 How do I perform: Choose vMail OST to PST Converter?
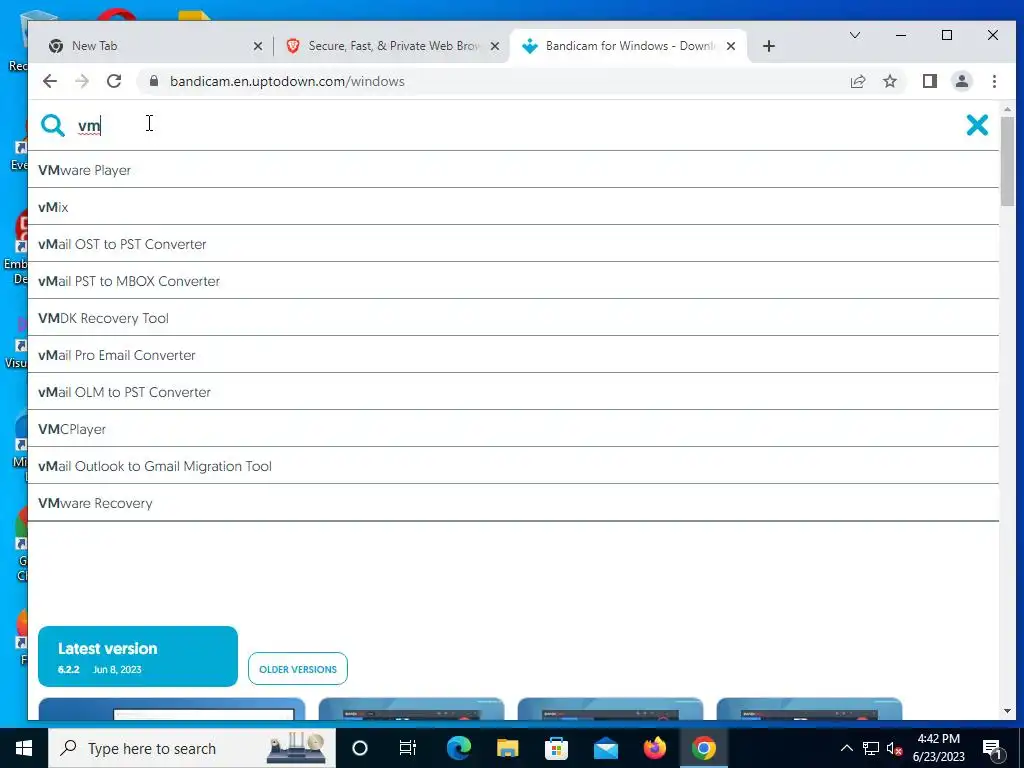[x=513, y=244]
